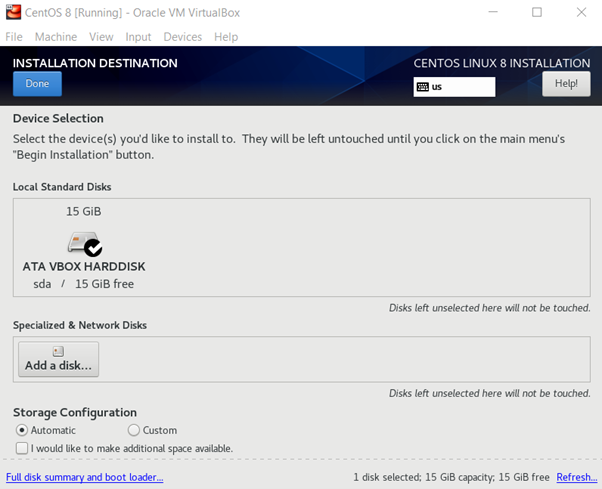Enable make additional space available checkbox
This screenshot has height=489, width=602.
(22, 448)
